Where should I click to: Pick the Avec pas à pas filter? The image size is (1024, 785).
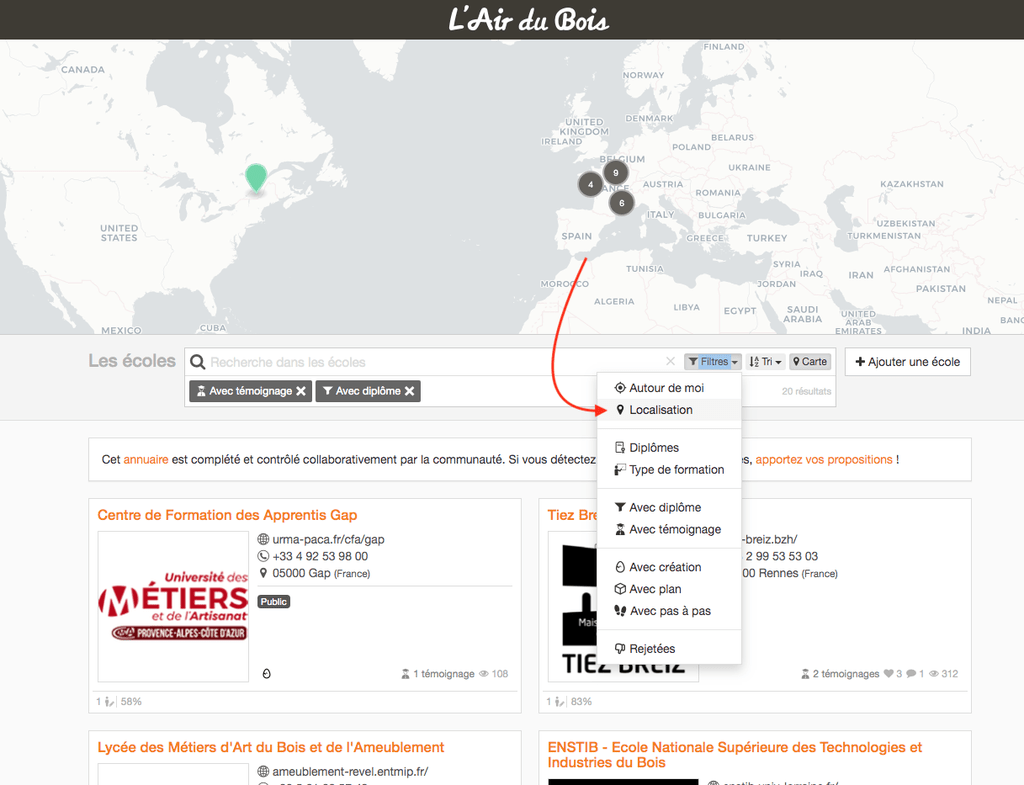(x=669, y=611)
